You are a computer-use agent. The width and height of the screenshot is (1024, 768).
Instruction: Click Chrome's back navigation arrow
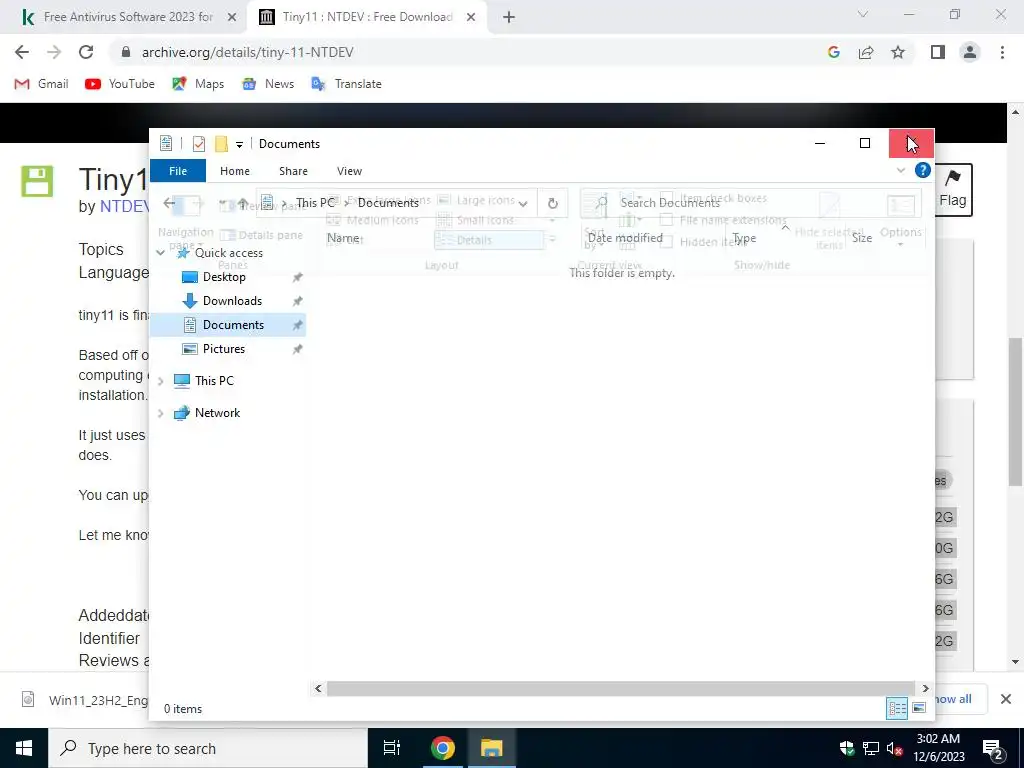pyautogui.click(x=22, y=52)
